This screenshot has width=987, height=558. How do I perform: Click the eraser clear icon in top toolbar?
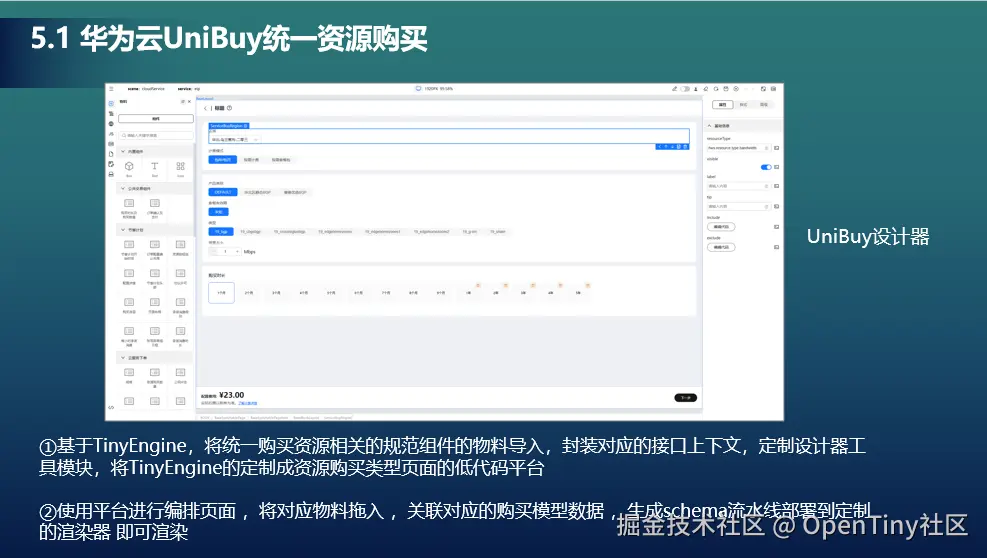click(706, 89)
